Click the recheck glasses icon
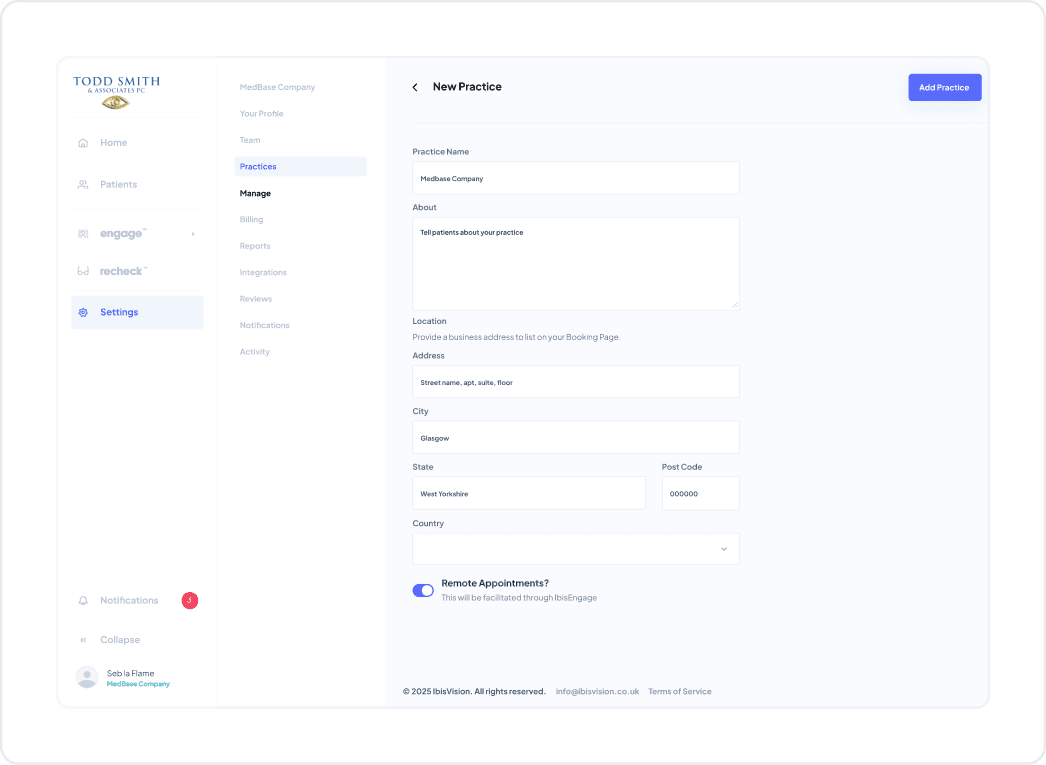 83,271
